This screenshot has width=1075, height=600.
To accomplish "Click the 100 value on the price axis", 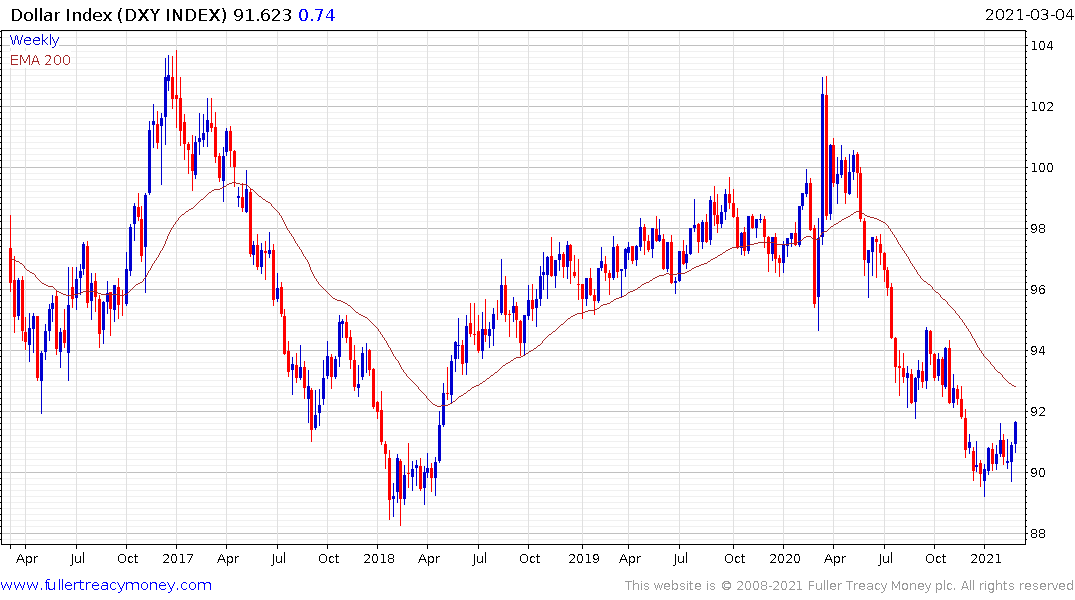I will click(x=1042, y=167).
